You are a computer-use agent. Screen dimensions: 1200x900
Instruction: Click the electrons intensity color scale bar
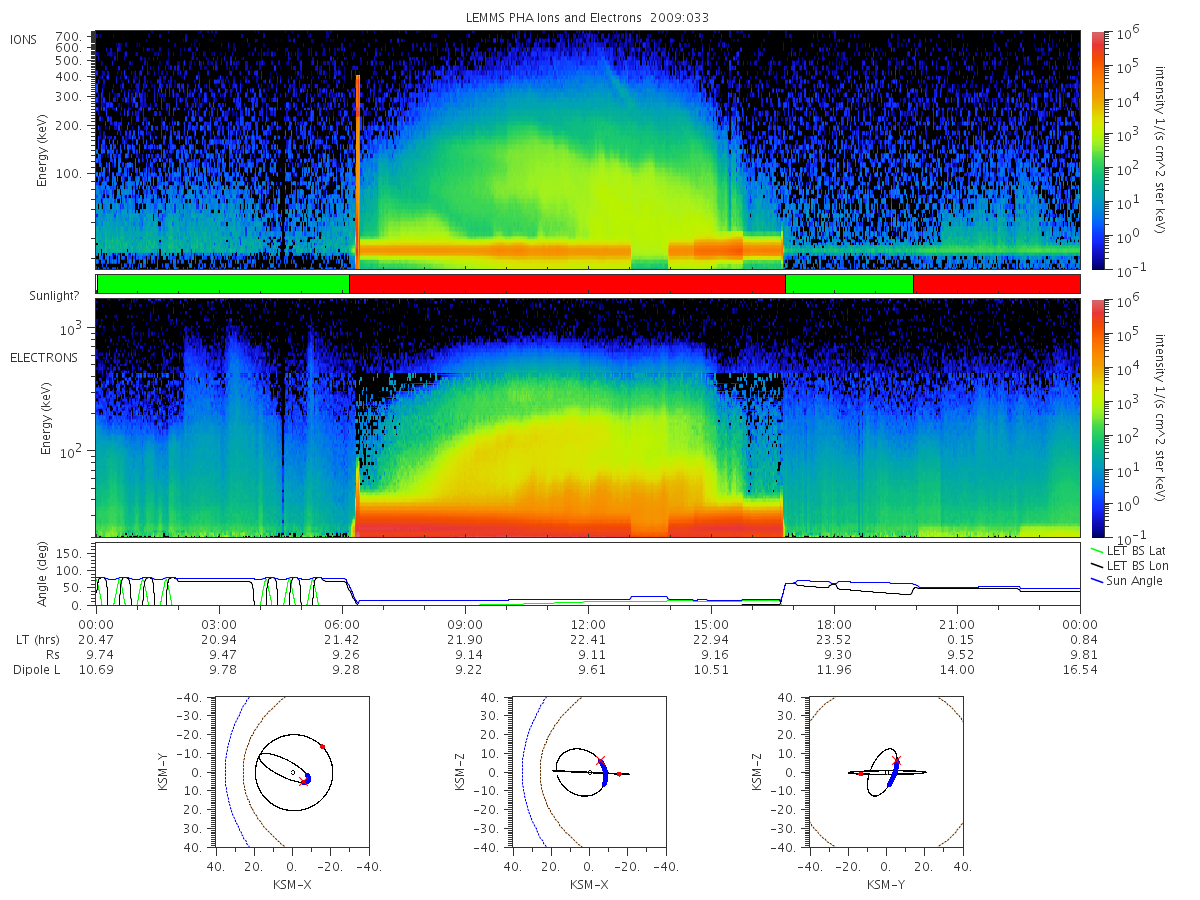click(x=1097, y=418)
